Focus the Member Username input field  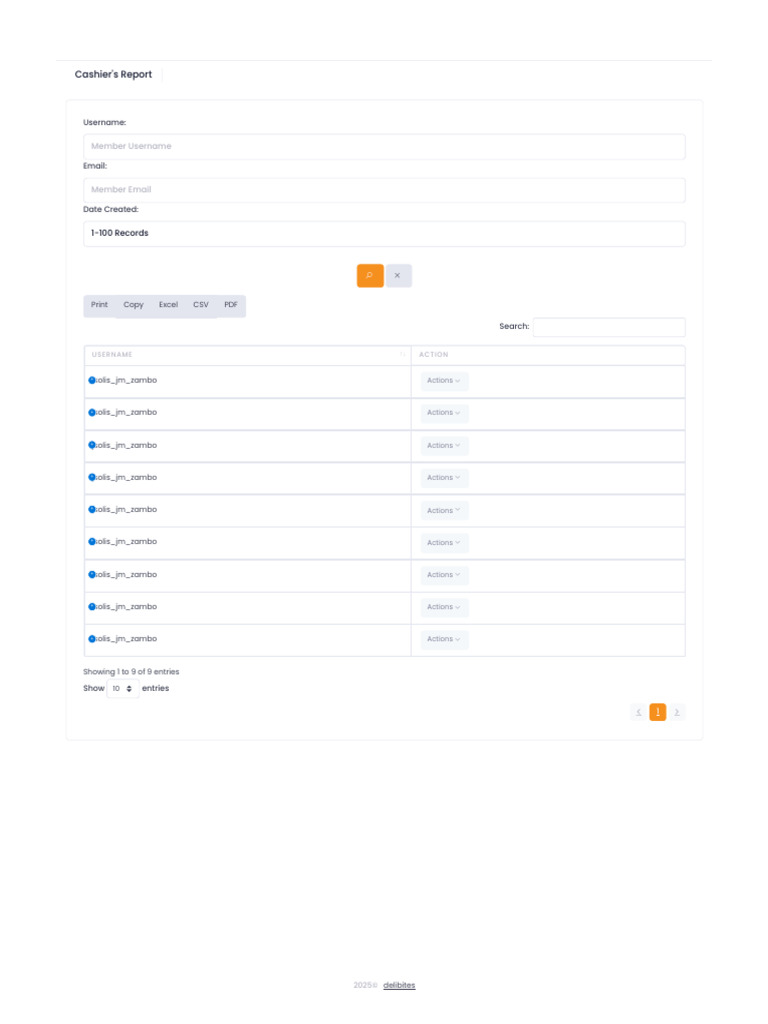point(384,146)
